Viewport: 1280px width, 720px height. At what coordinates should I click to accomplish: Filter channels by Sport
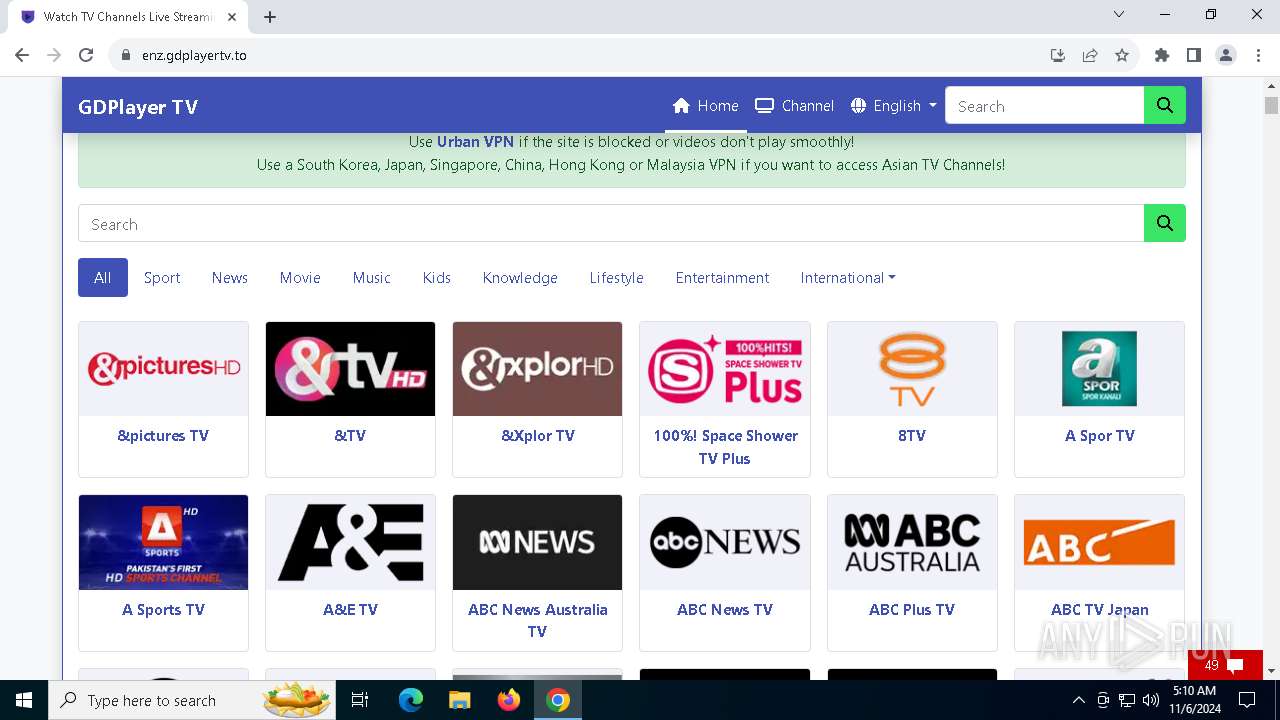162,277
